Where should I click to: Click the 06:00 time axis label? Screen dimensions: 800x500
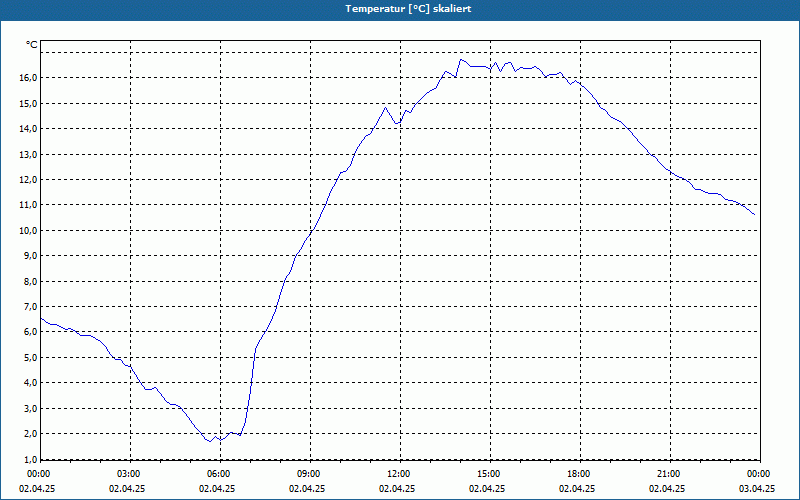(x=220, y=474)
